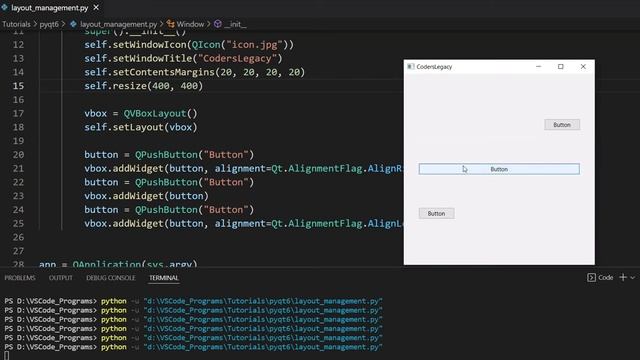Create a new terminal with plus icon
Image resolution: width=640 pixels, height=360 pixels.
tap(623, 278)
